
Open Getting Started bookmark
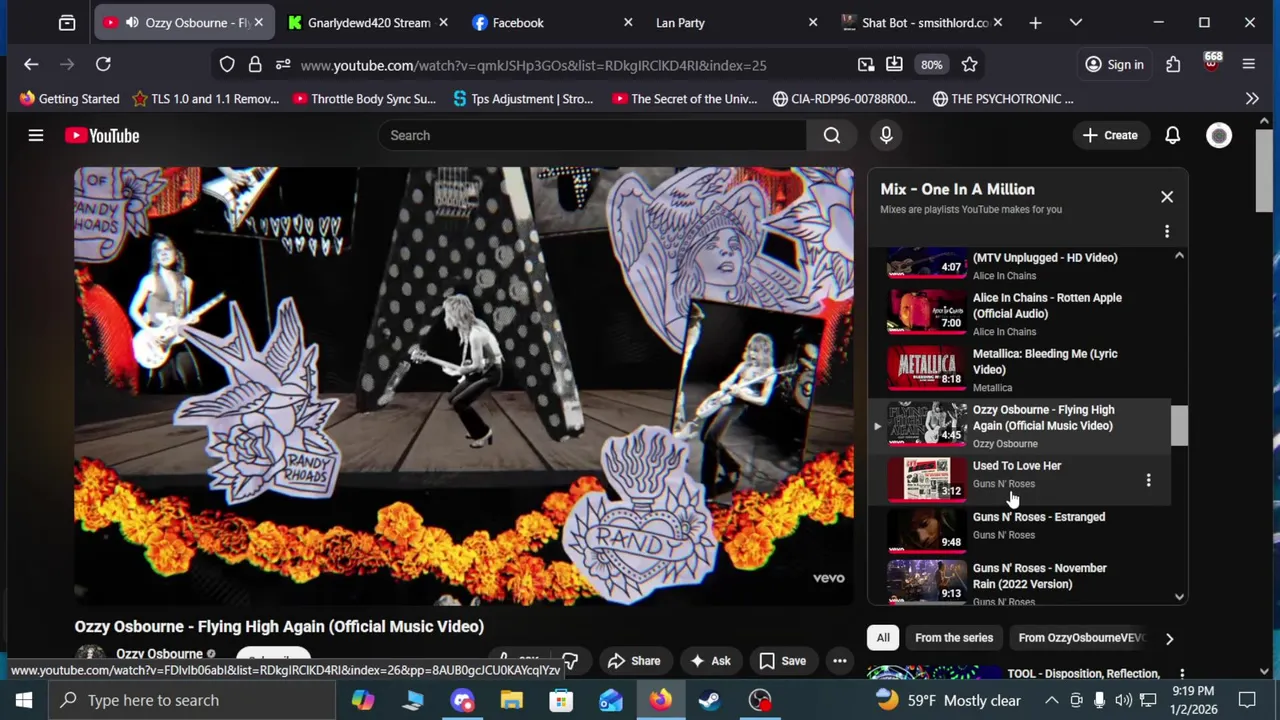[69, 99]
